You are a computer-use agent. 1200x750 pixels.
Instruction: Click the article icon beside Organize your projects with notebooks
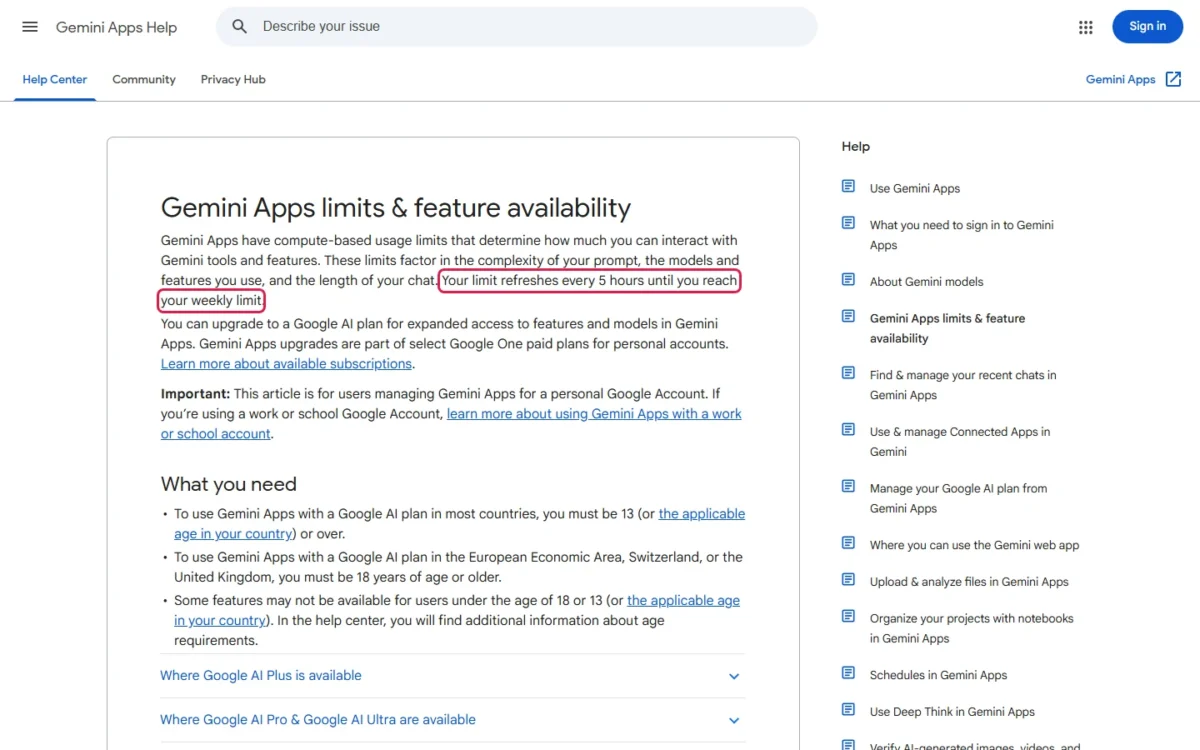pyautogui.click(x=848, y=617)
